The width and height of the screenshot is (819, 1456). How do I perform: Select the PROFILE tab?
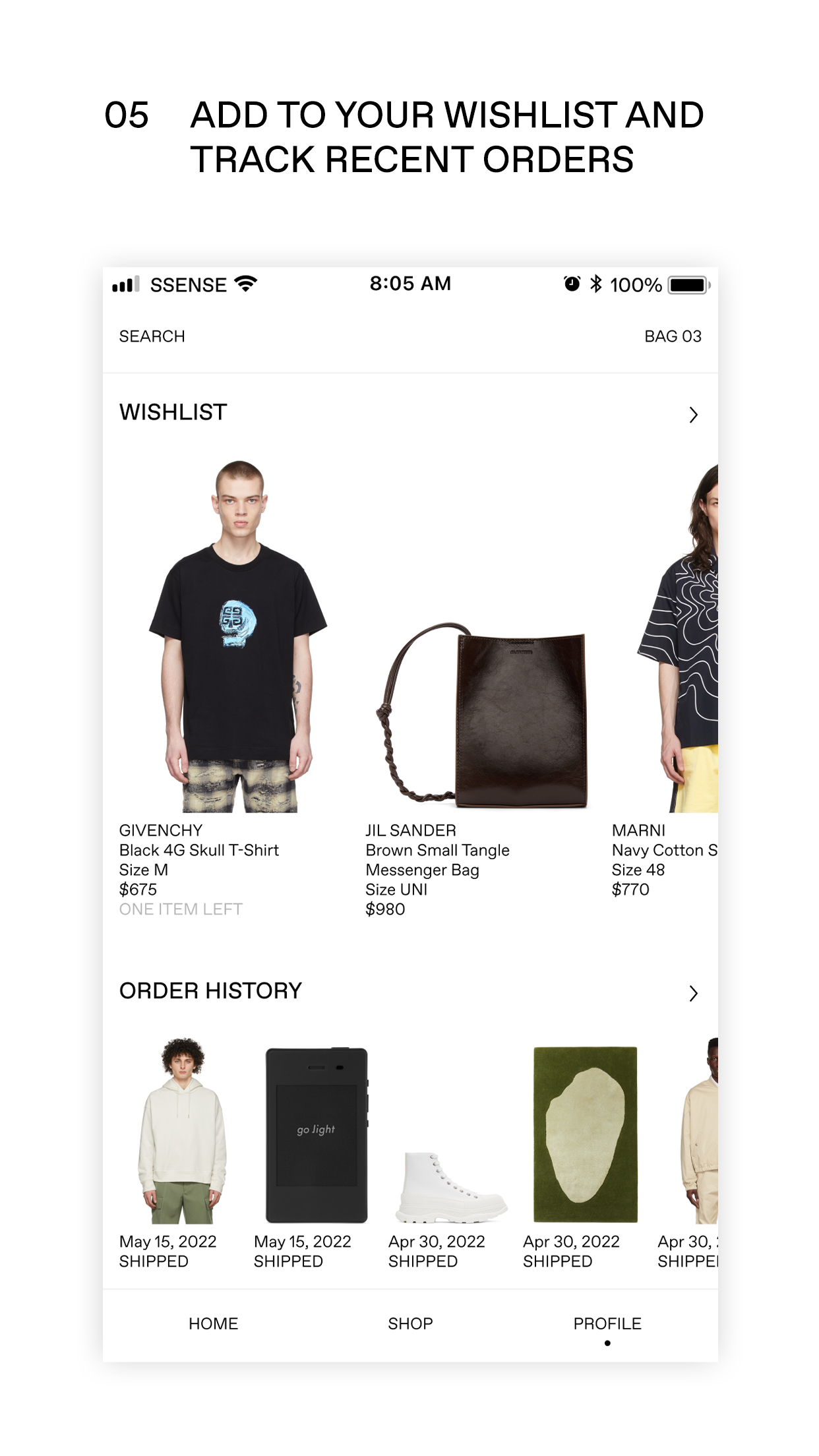(x=607, y=1323)
